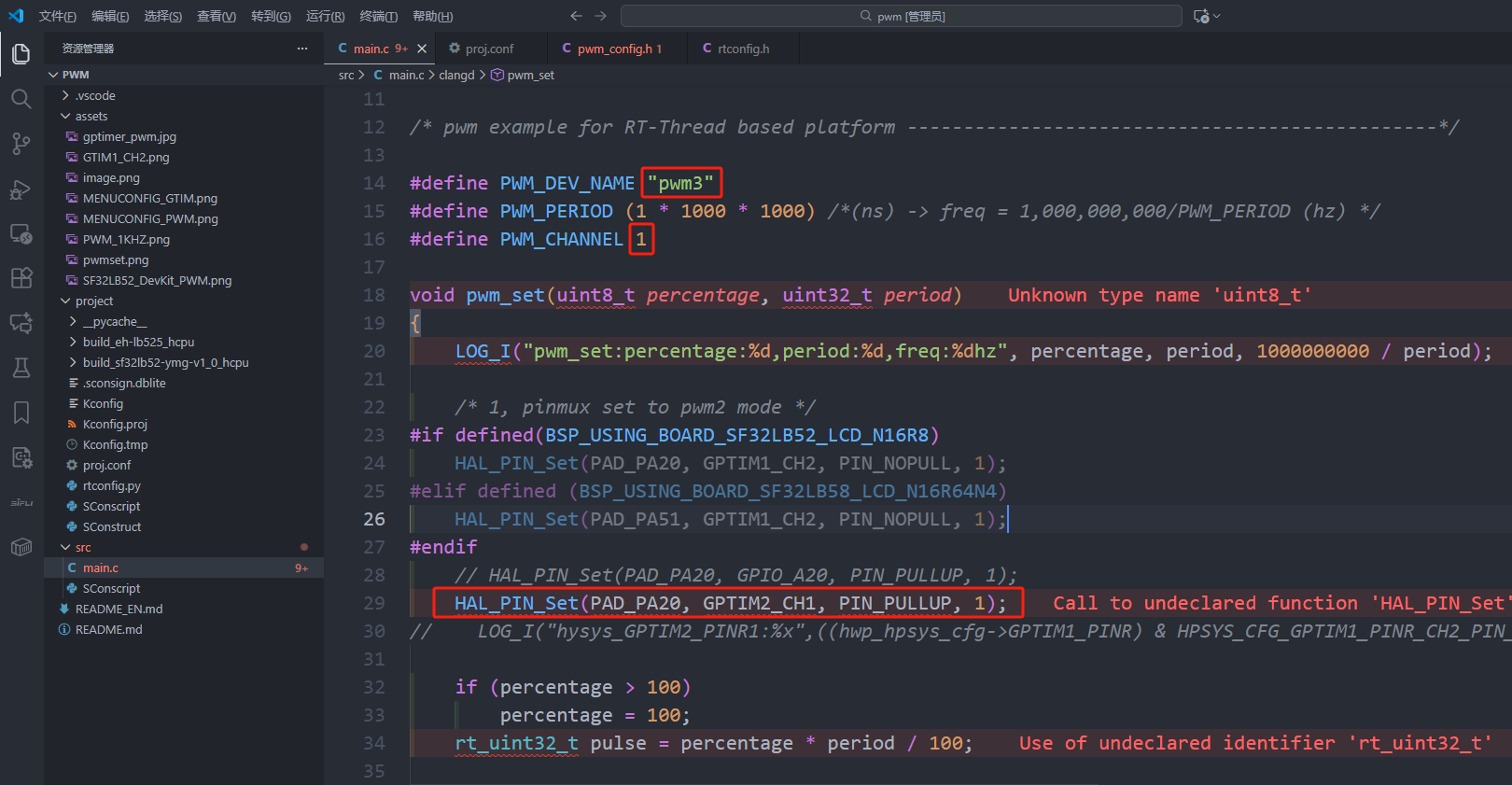Expand the .vscode folder

pyautogui.click(x=95, y=96)
